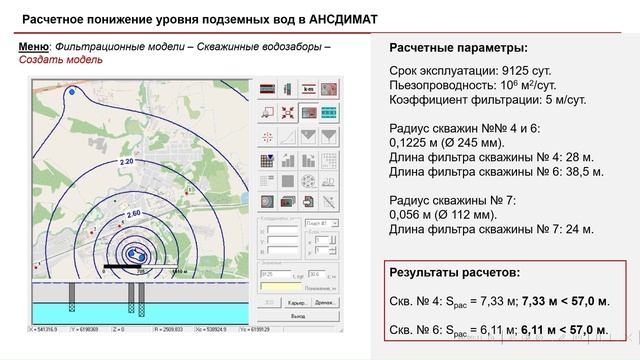Click the 2D view icon
640x360 pixels.
click(329, 181)
